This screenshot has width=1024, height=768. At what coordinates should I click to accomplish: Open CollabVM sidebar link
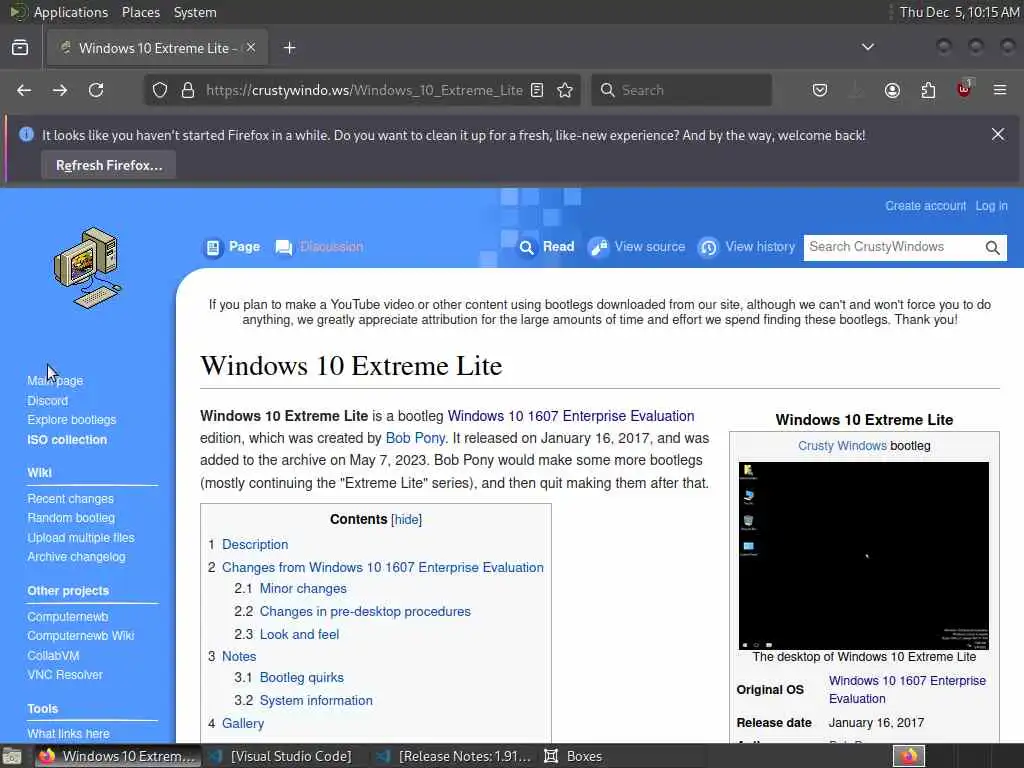[x=53, y=655]
